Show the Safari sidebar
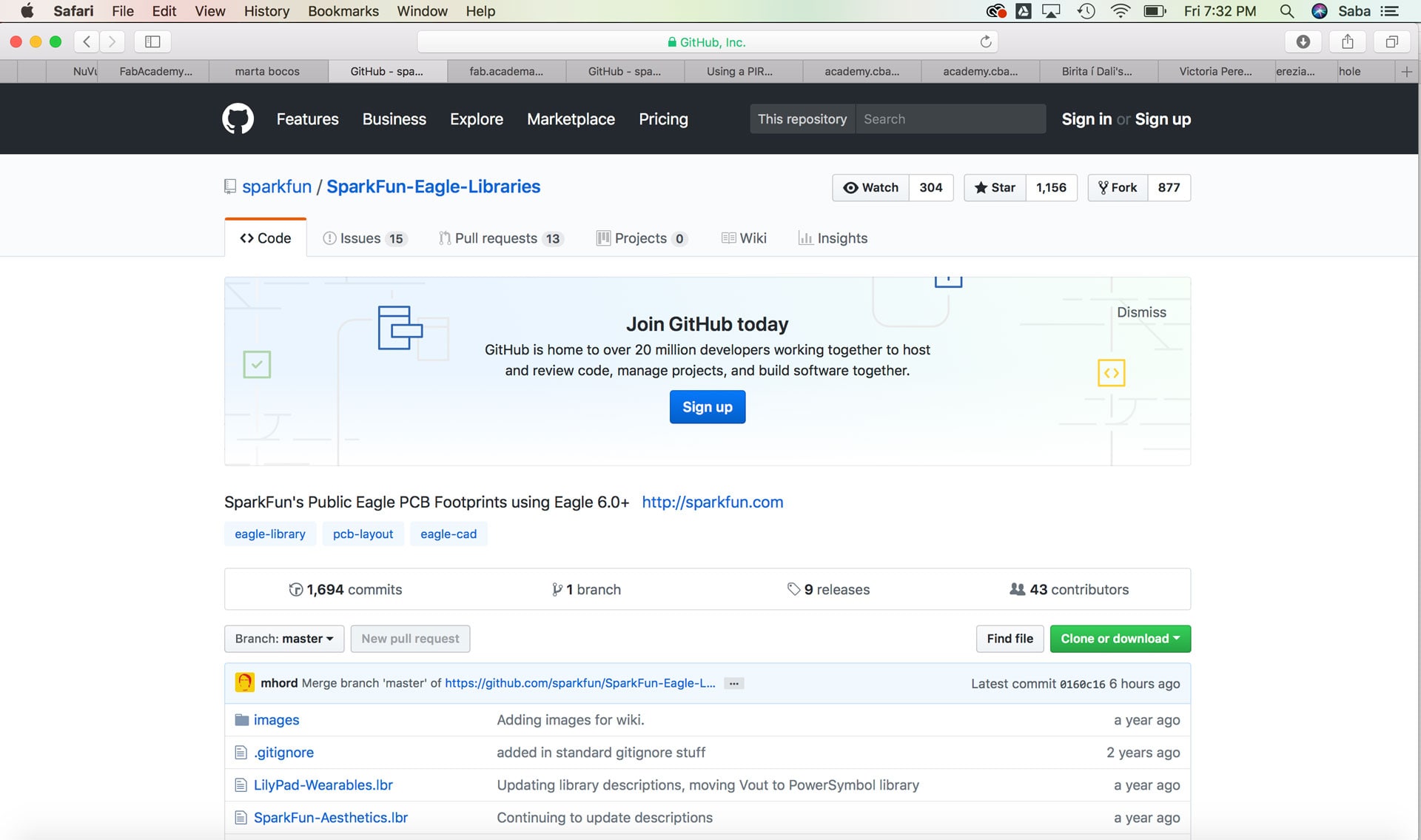 (x=152, y=41)
